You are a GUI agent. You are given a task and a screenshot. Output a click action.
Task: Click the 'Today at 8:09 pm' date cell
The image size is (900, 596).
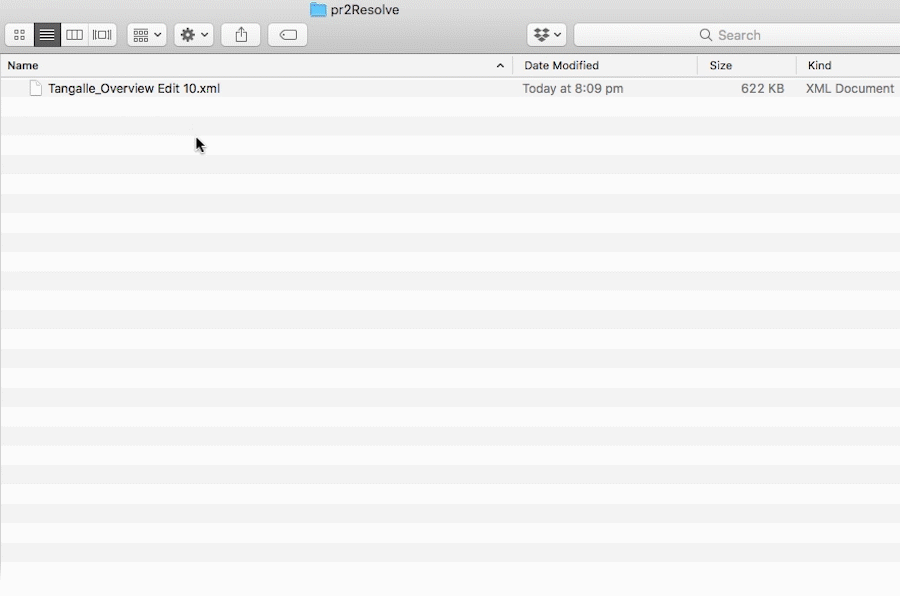coord(573,88)
